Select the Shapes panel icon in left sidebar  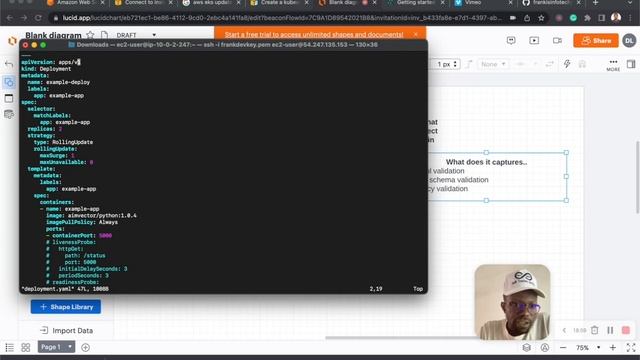click(x=9, y=82)
